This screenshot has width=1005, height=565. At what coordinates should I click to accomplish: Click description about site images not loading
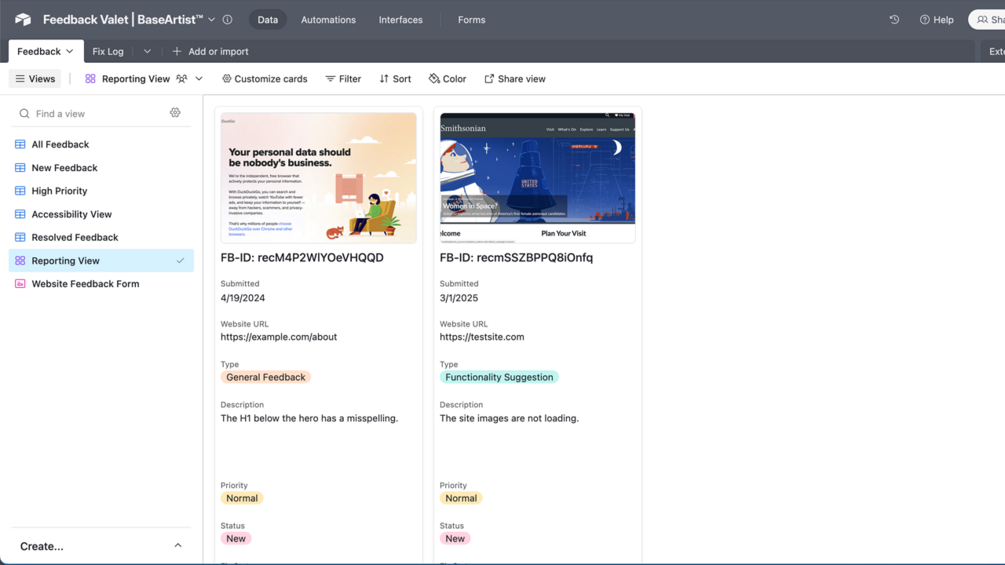[509, 418]
